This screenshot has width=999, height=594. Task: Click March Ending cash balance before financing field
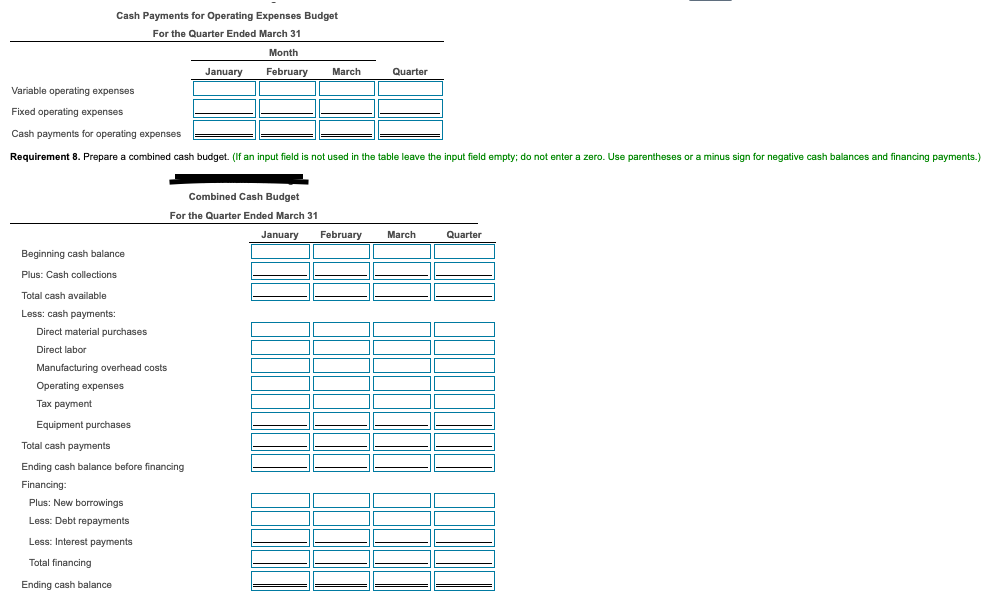pyautogui.click(x=402, y=463)
